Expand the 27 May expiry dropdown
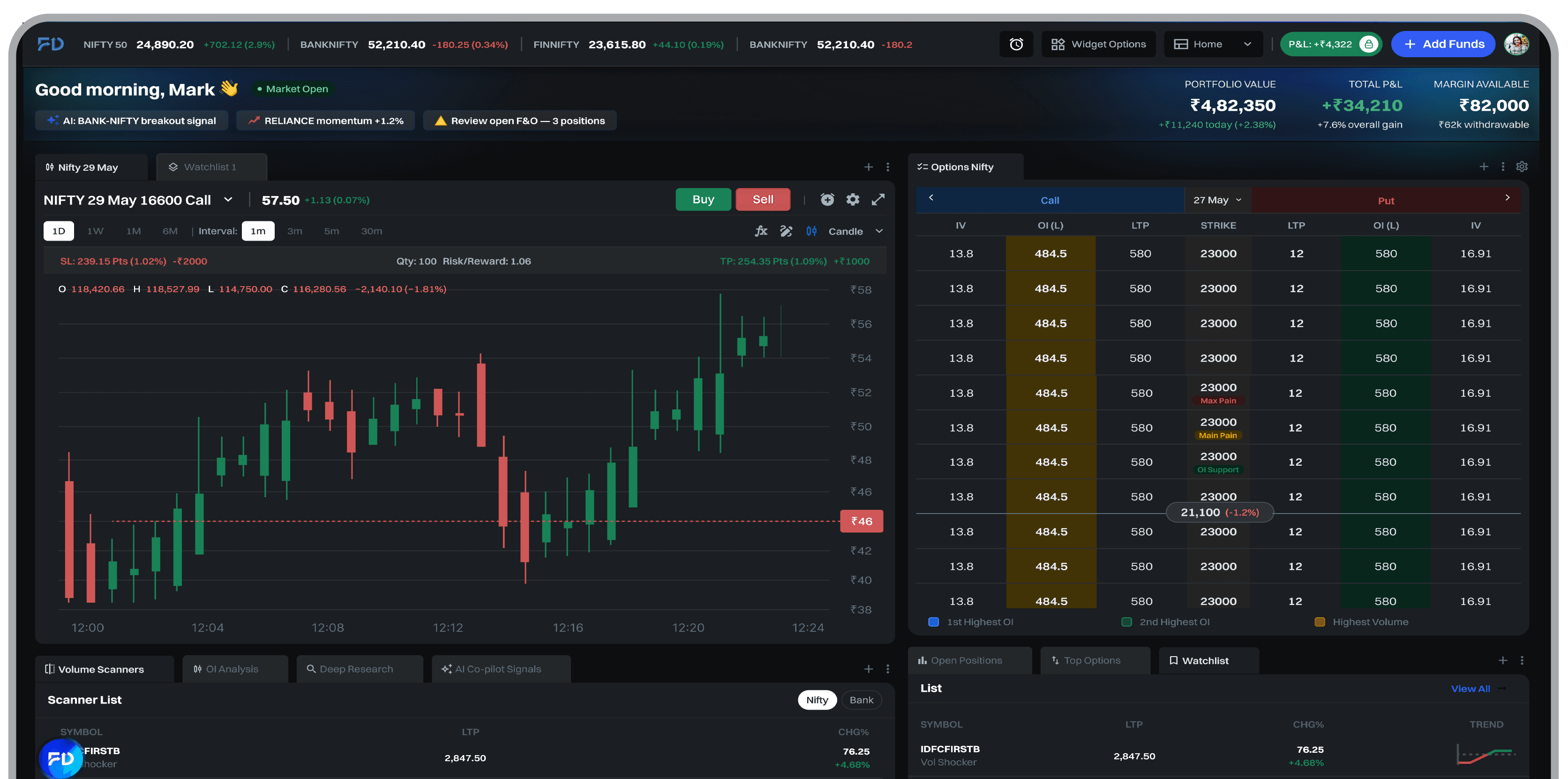Screen dimensions: 1568x779 click(1217, 200)
